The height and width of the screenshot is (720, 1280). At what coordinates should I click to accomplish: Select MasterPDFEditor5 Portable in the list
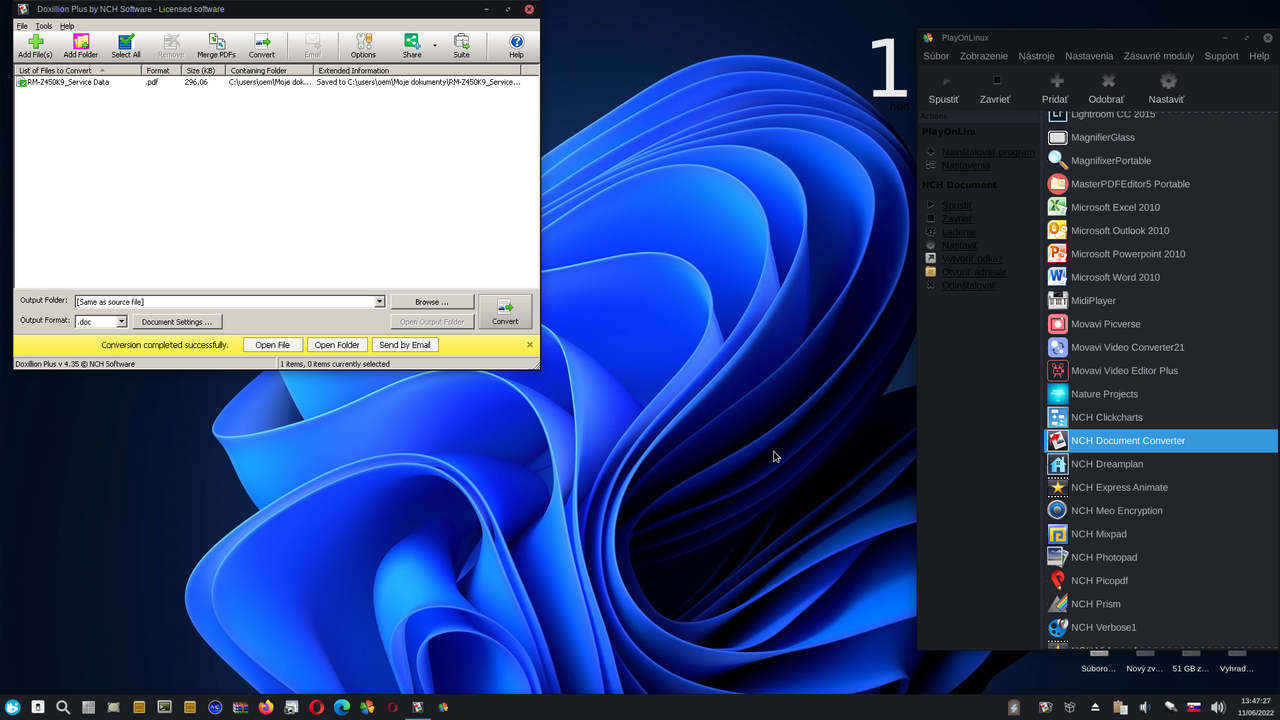point(1161,184)
